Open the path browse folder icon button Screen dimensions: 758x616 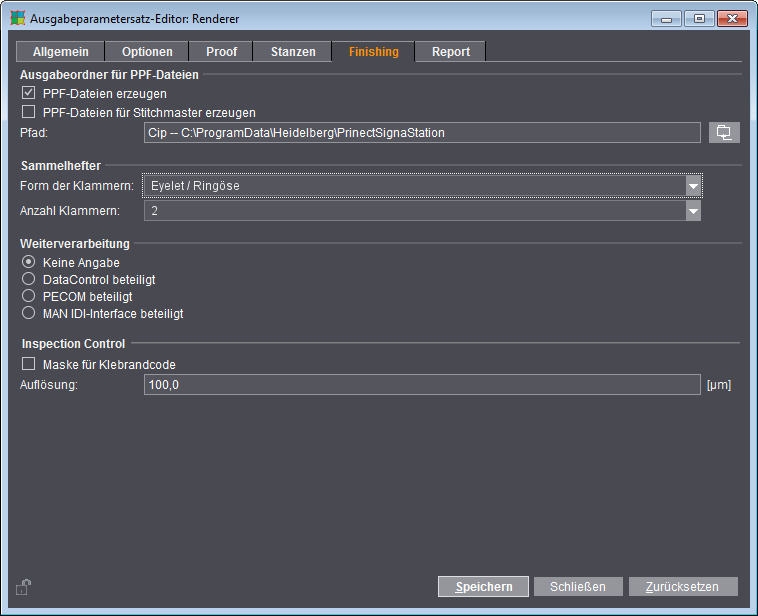tap(724, 132)
